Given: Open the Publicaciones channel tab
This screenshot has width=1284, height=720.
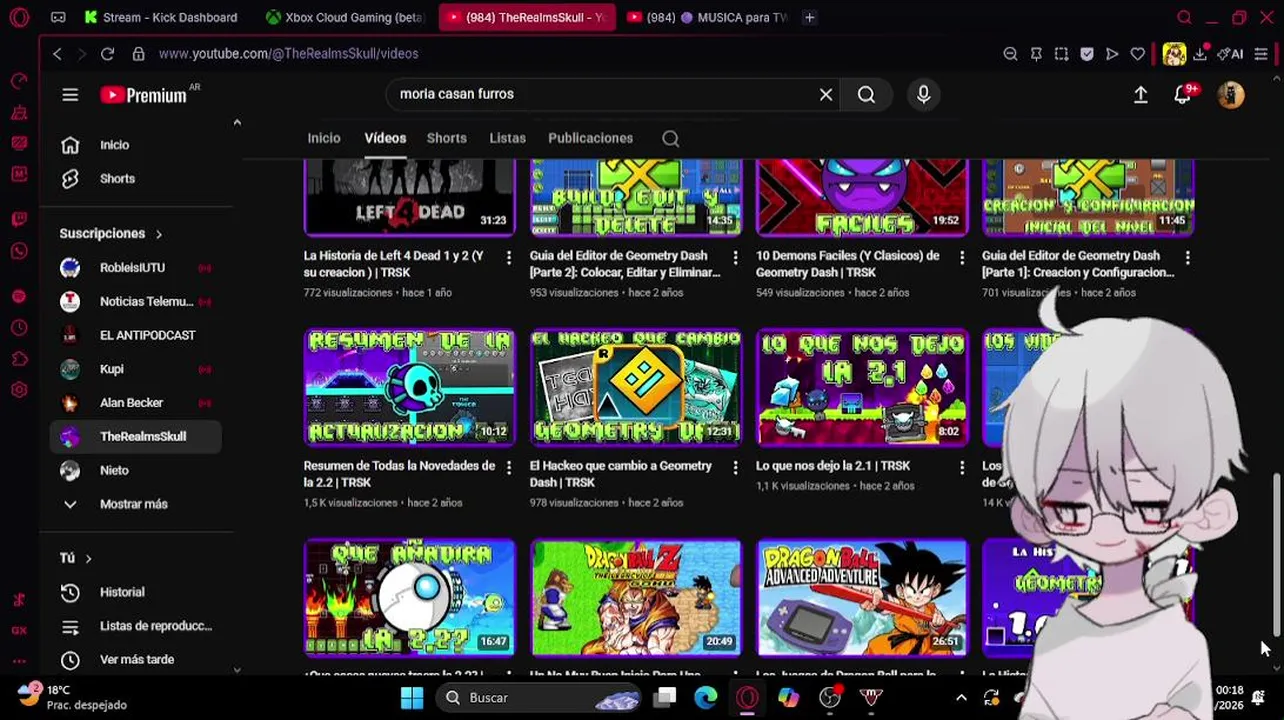Looking at the screenshot, I should coord(590,138).
